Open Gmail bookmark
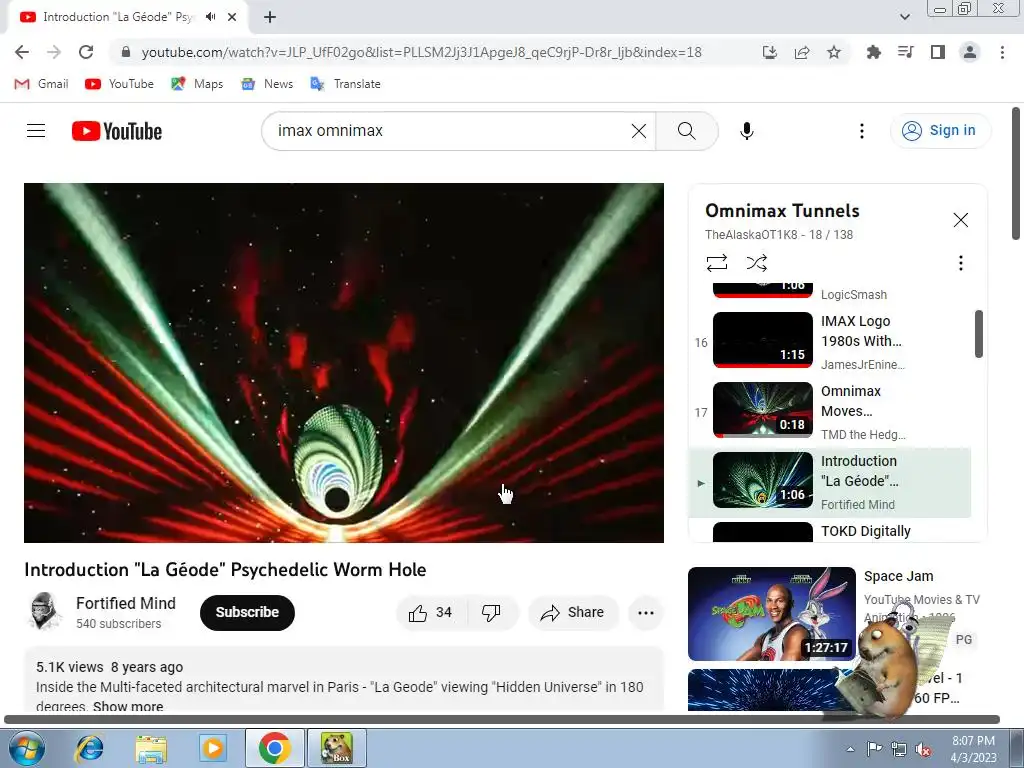This screenshot has height=768, width=1024. [41, 84]
